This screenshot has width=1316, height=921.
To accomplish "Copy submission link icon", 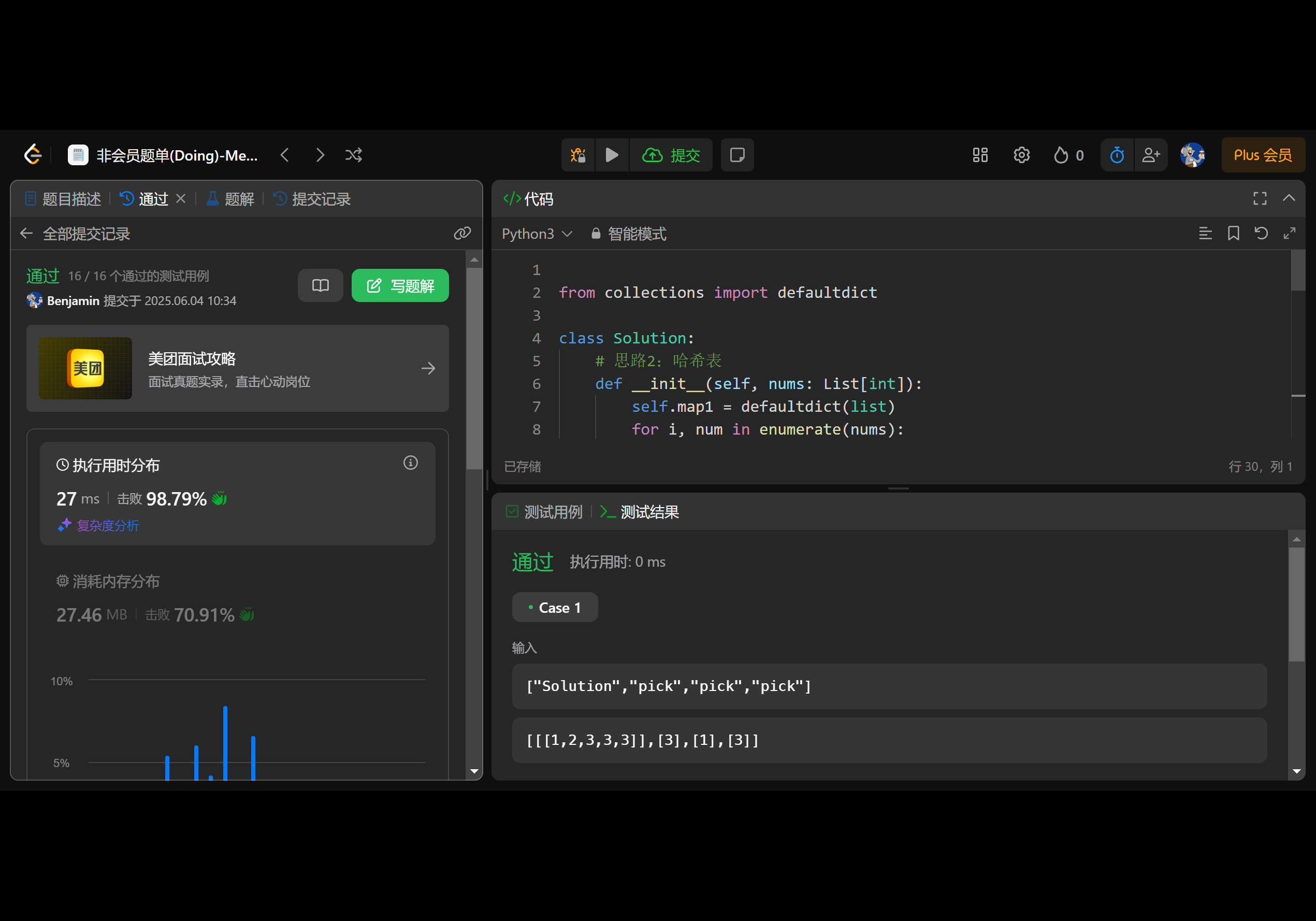I will coord(462,233).
